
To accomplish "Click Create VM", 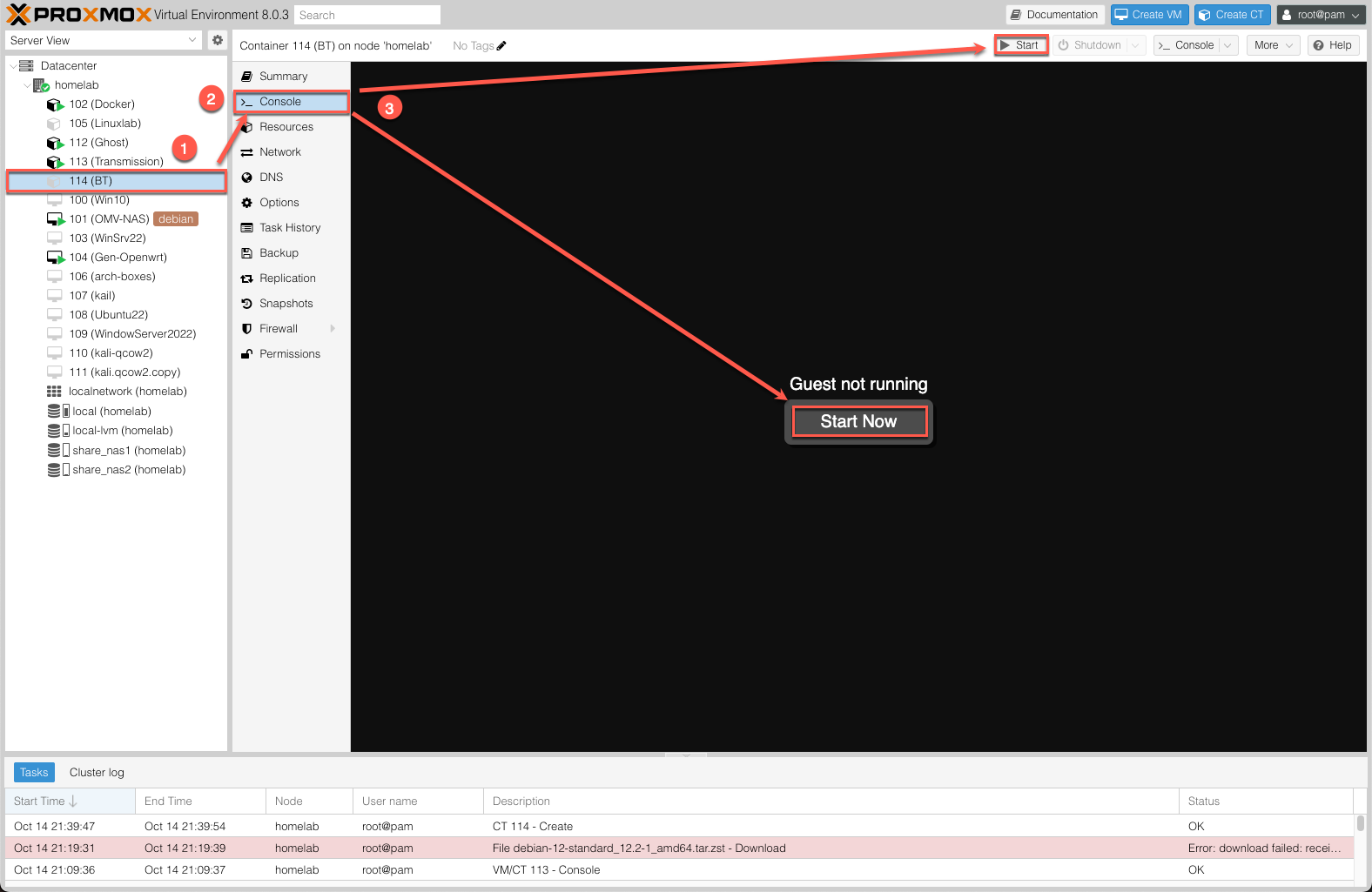I will (1149, 15).
